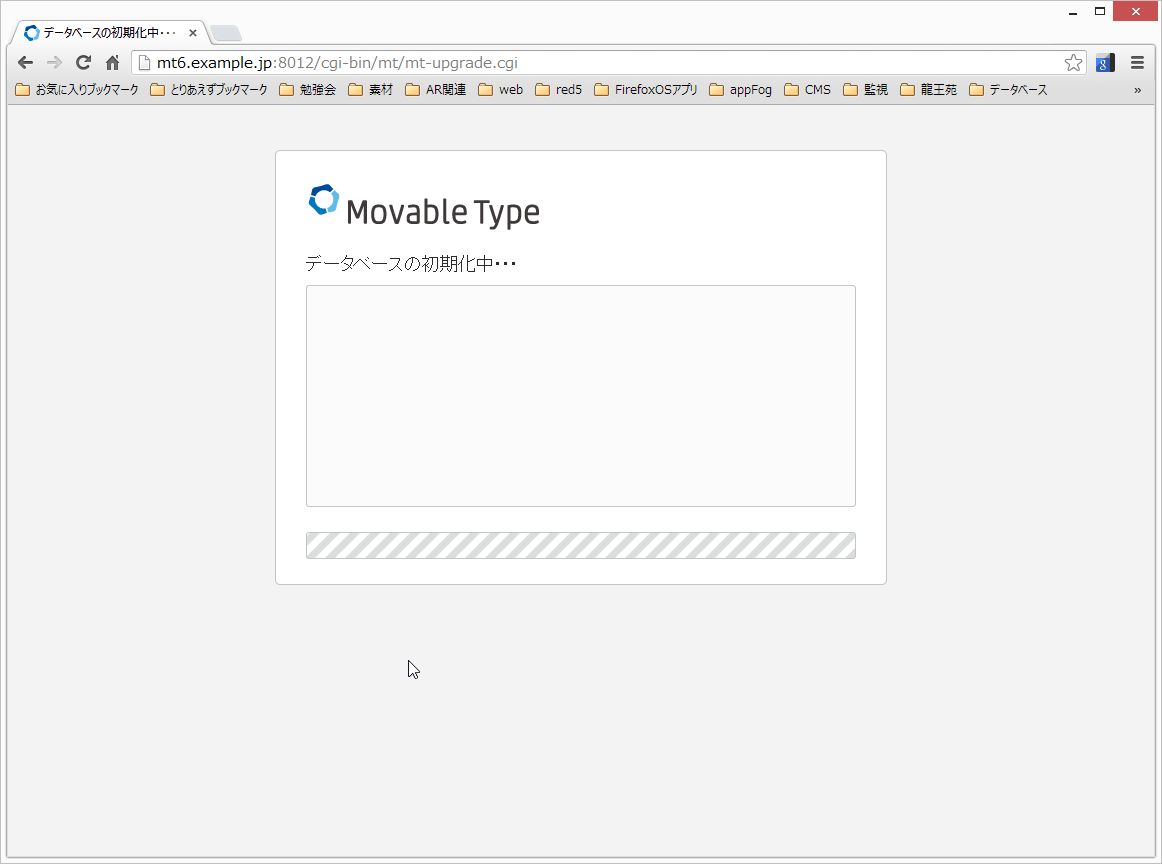Image resolution: width=1162 pixels, height=864 pixels.
Task: Open the FirefoxOSアプリ bookmark folder
Action: [x=646, y=90]
